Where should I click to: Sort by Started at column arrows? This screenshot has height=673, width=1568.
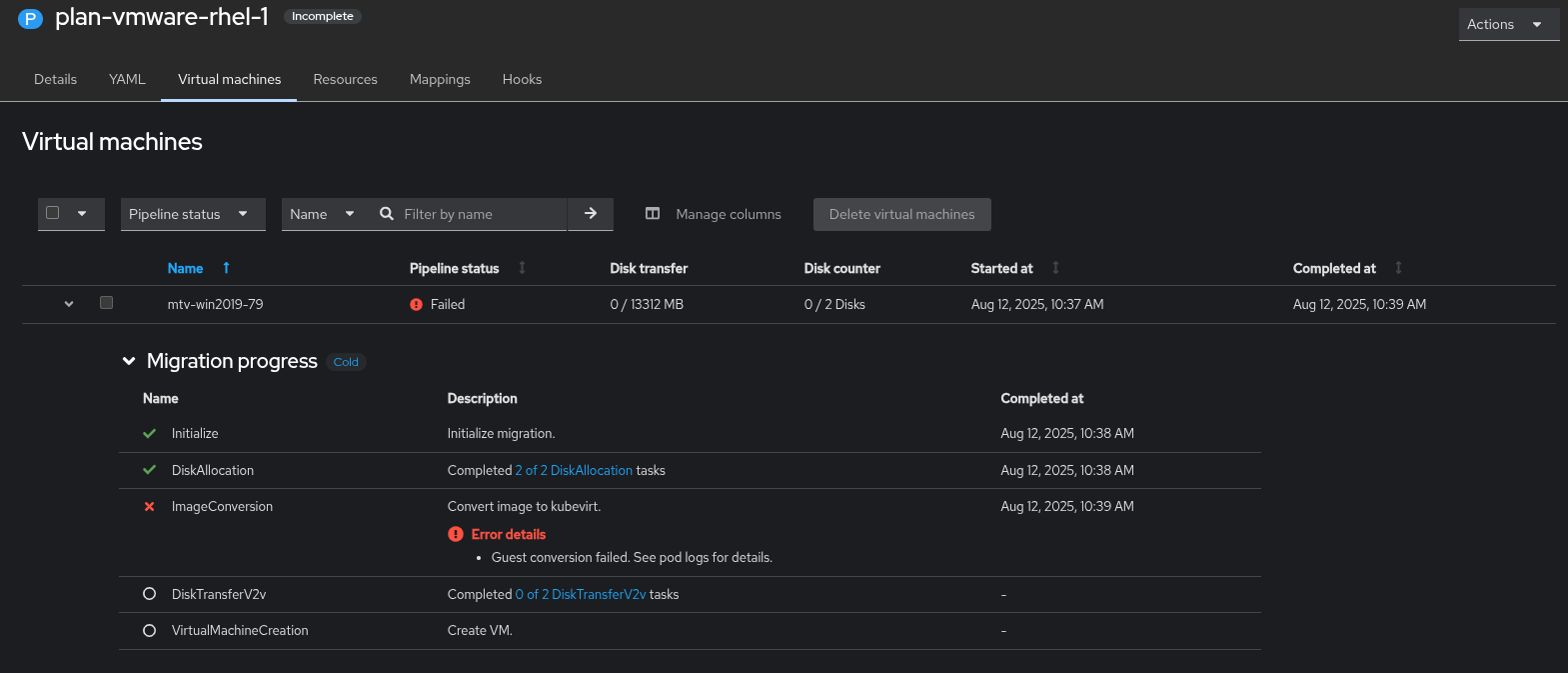[x=1055, y=268]
